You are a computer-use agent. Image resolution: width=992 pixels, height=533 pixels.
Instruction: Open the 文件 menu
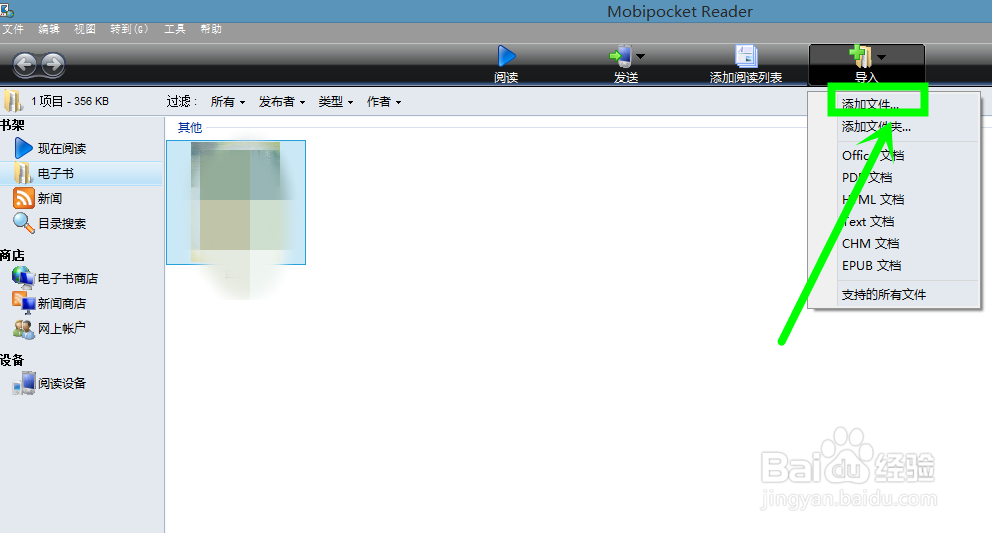pos(13,29)
